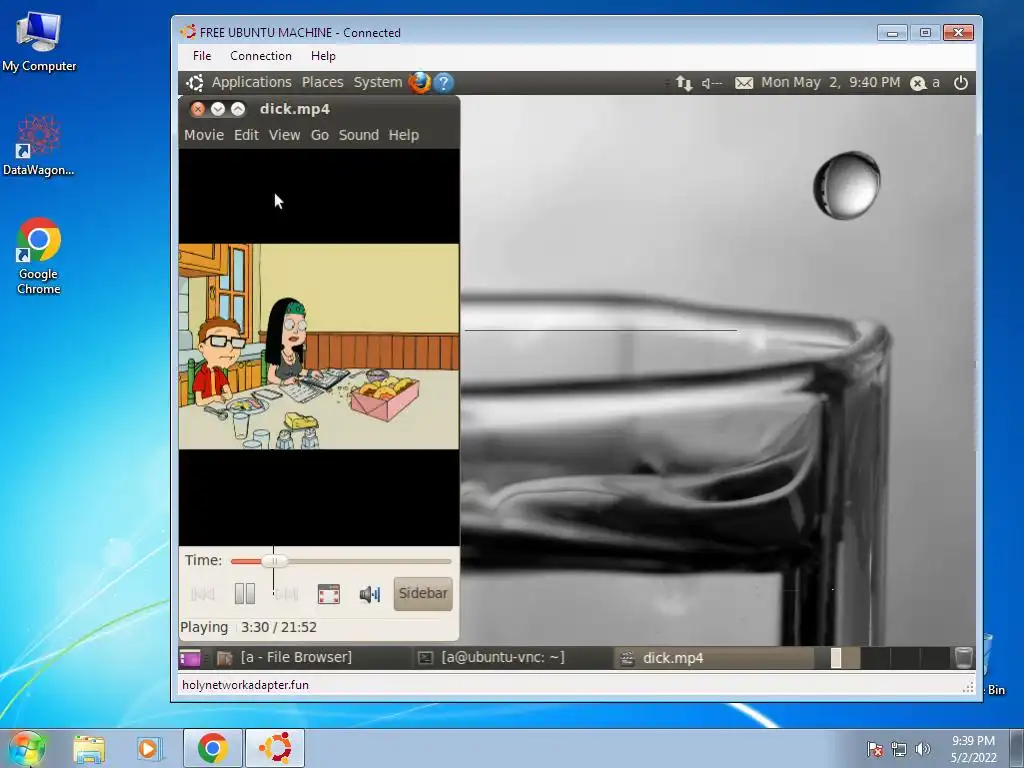Pause the playing video
The image size is (1024, 768).
245,594
